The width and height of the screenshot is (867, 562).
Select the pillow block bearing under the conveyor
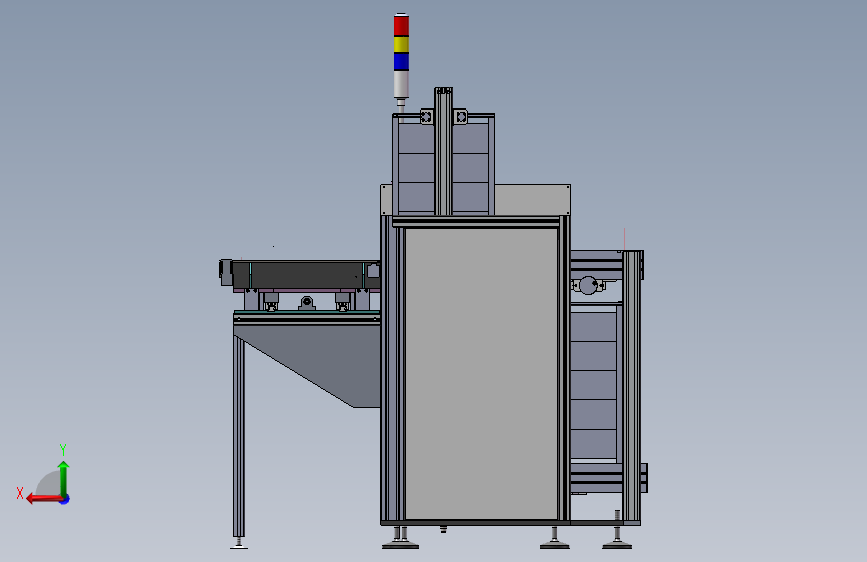pyautogui.click(x=307, y=303)
